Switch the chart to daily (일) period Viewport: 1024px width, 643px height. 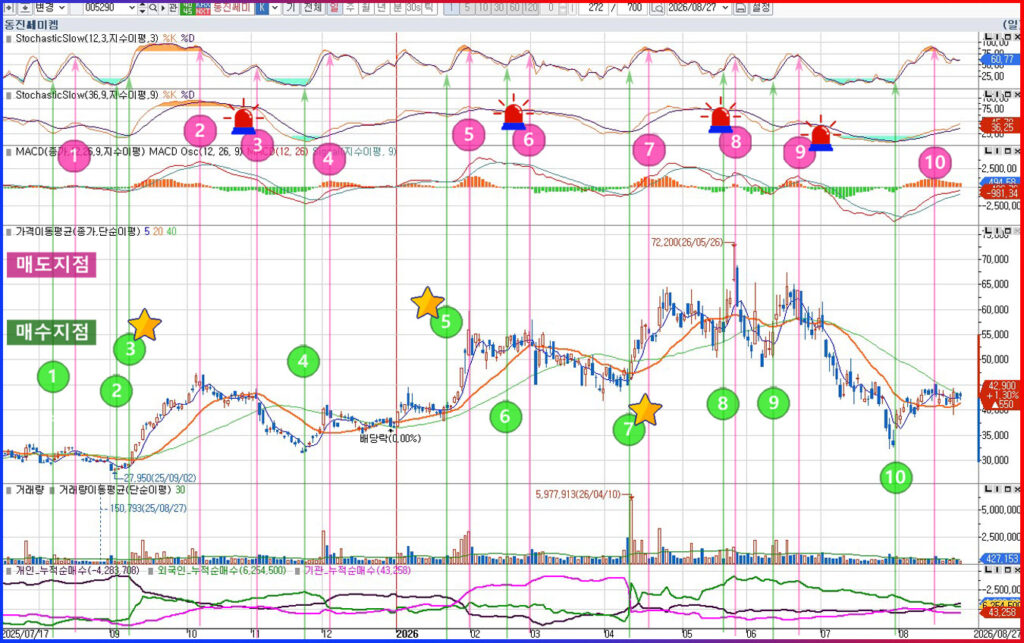click(334, 8)
